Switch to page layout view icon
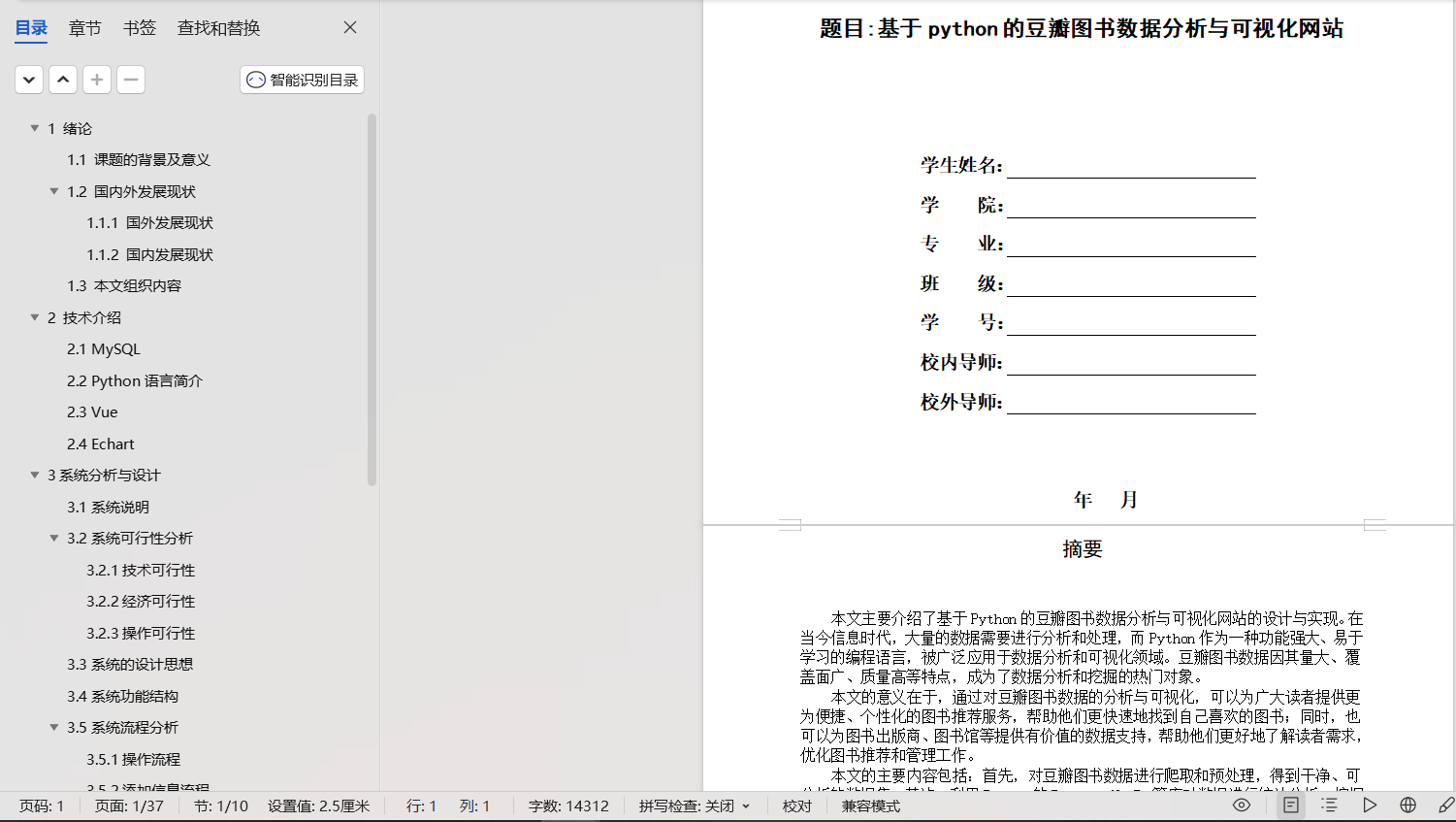 1291,806
